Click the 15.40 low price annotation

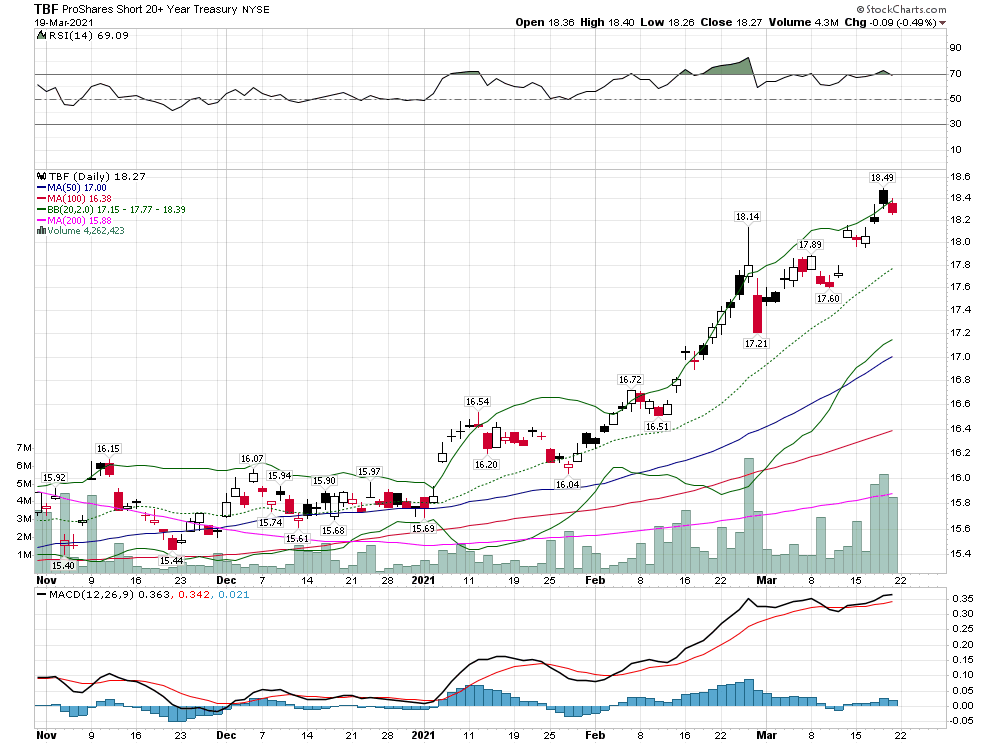click(x=63, y=565)
